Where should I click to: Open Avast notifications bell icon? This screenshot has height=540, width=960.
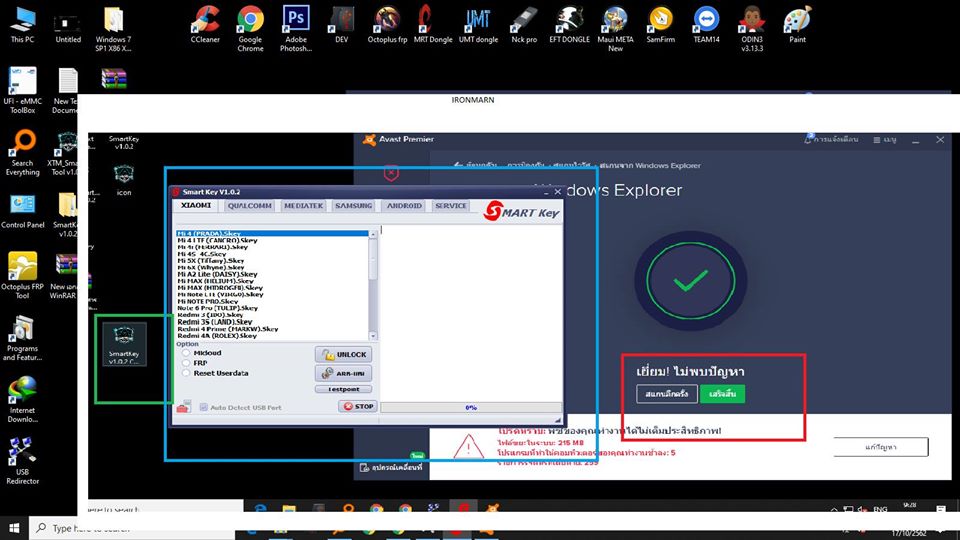[809, 139]
